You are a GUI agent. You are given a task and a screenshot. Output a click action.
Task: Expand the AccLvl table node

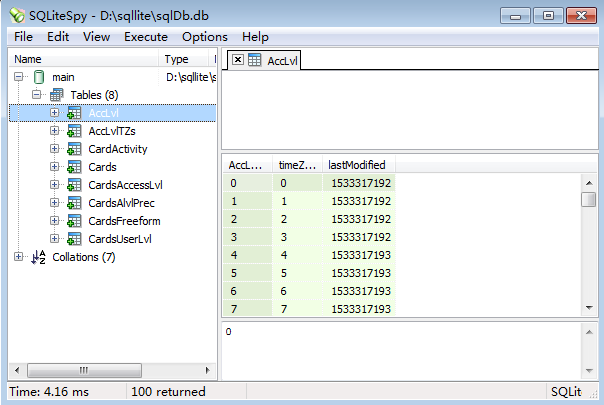(x=54, y=113)
